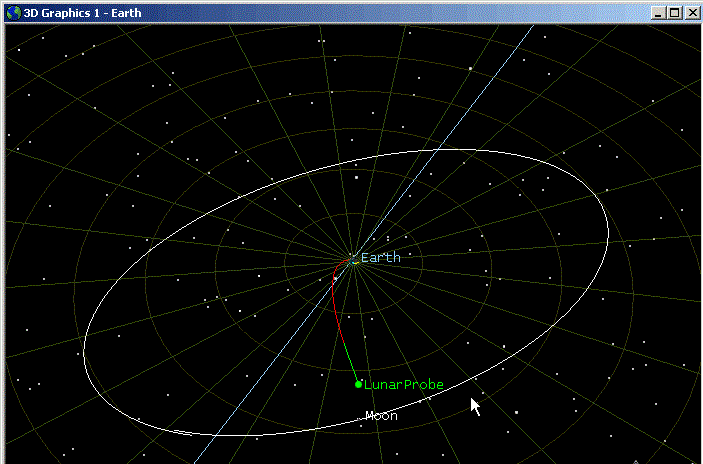This screenshot has width=703, height=464.
Task: Select the LunarProbe text label
Action: pos(404,385)
